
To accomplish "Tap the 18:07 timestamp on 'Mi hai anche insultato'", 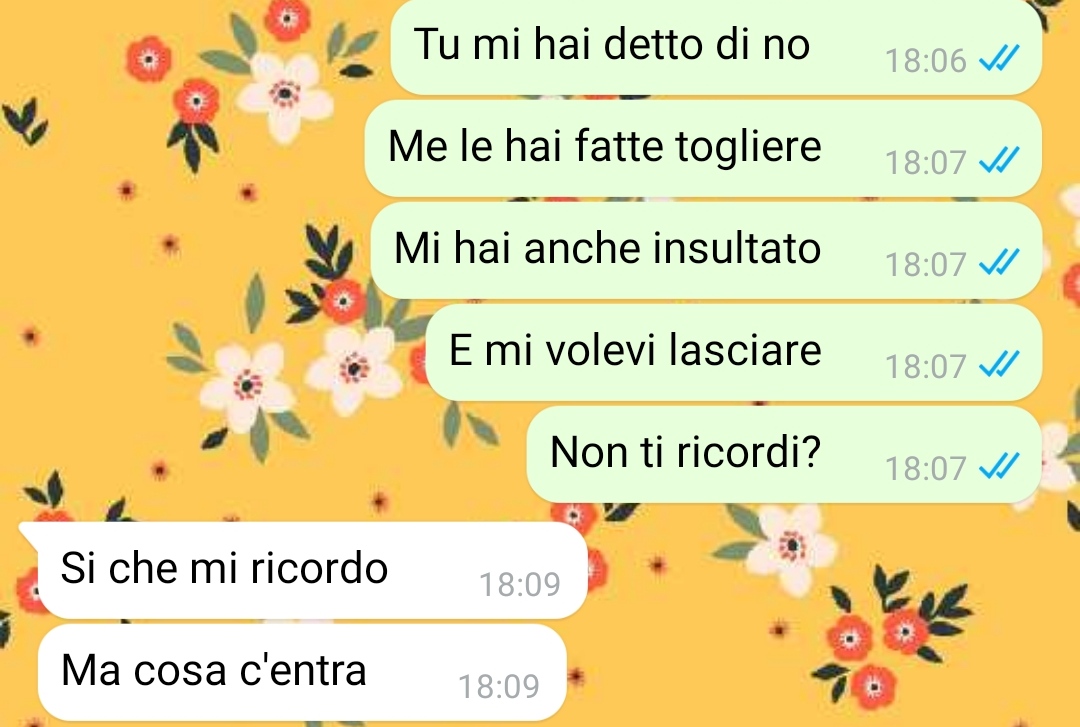I will 926,264.
